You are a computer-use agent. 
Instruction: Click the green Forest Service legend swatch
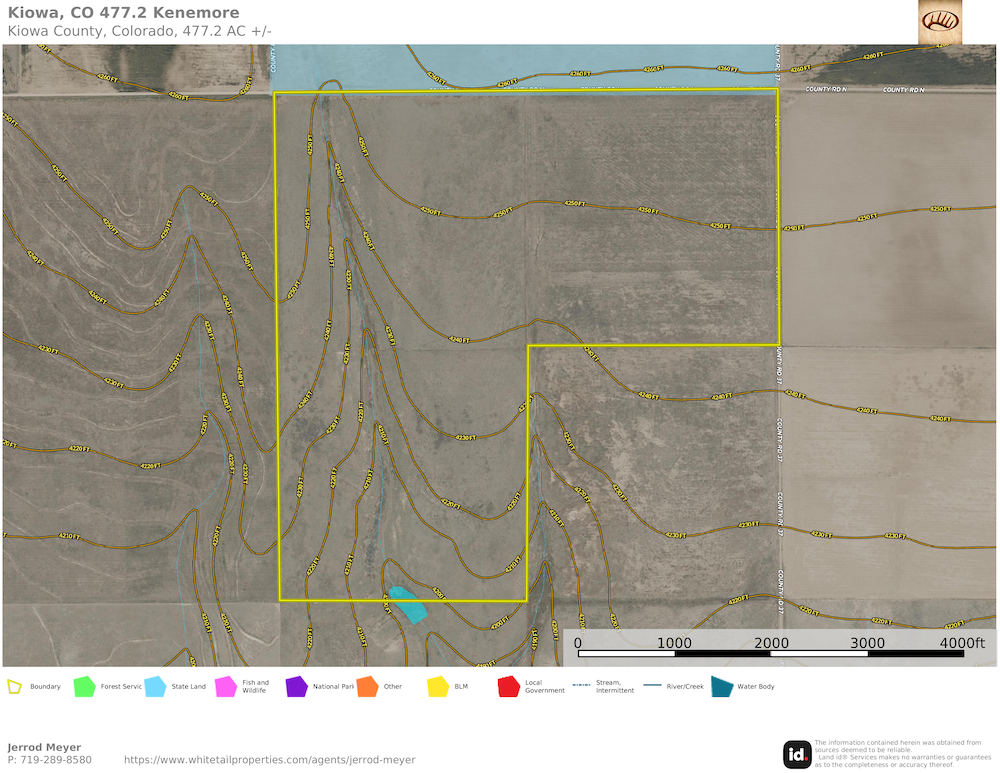tap(84, 687)
